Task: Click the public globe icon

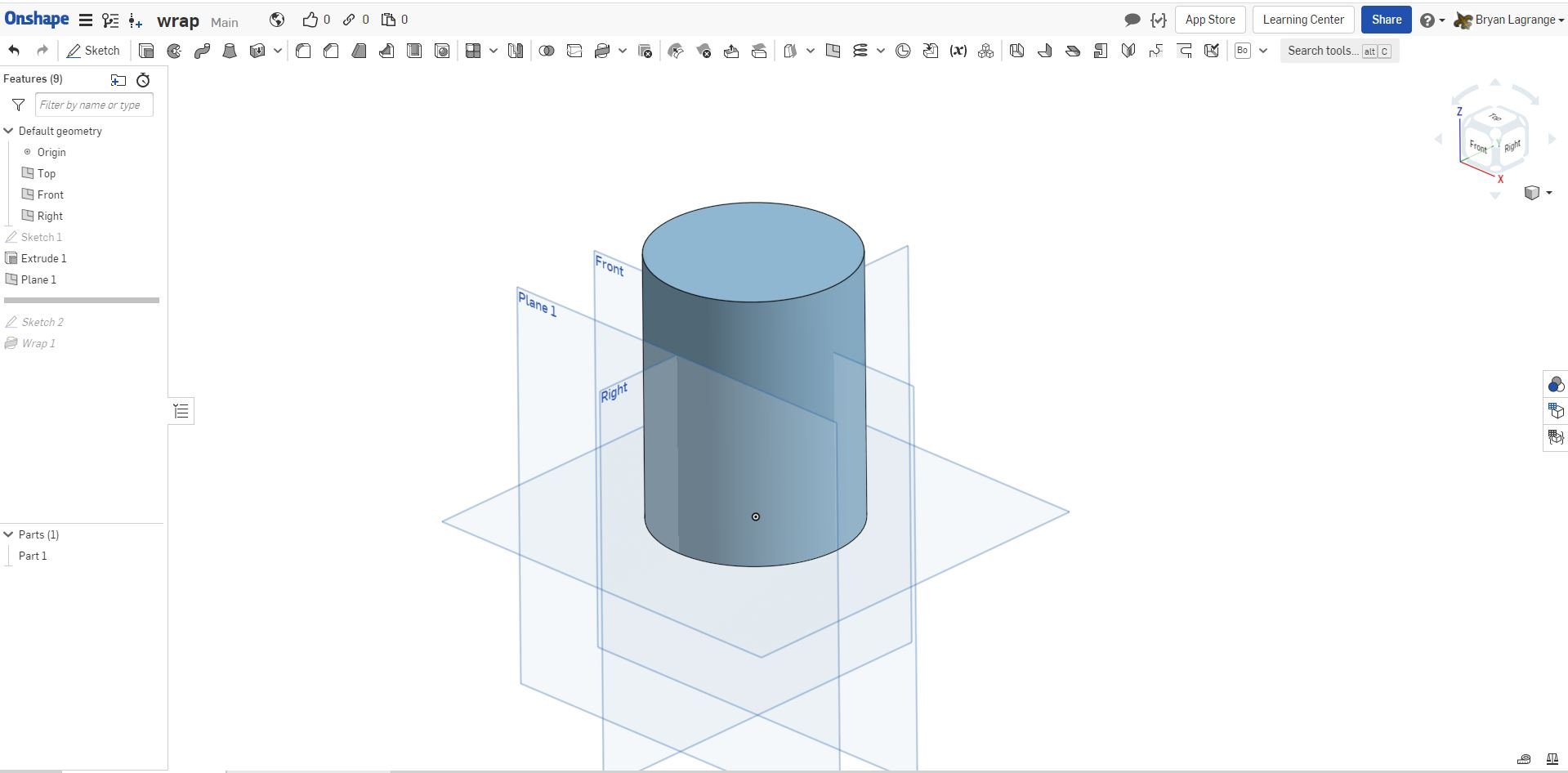Action: 277,20
